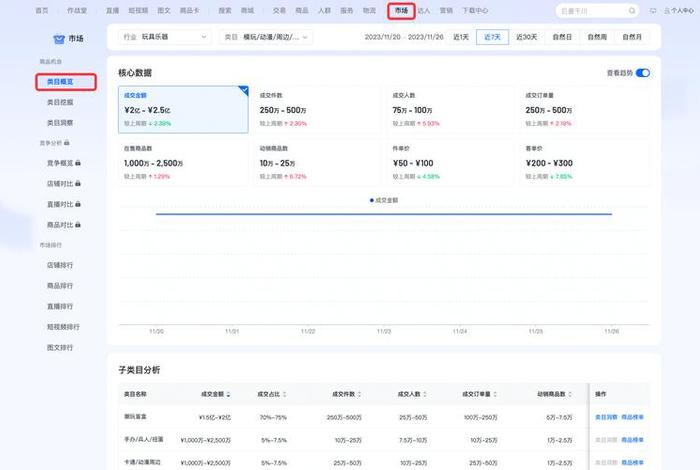The width and height of the screenshot is (700, 470).
Task: Click the 70%~75% cell in the 潮玩盲盒 row
Action: [x=273, y=418]
